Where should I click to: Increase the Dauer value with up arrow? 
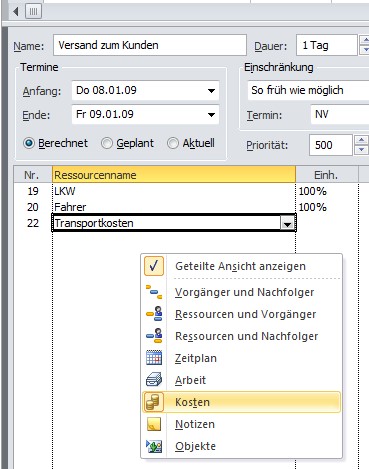pyautogui.click(x=364, y=40)
